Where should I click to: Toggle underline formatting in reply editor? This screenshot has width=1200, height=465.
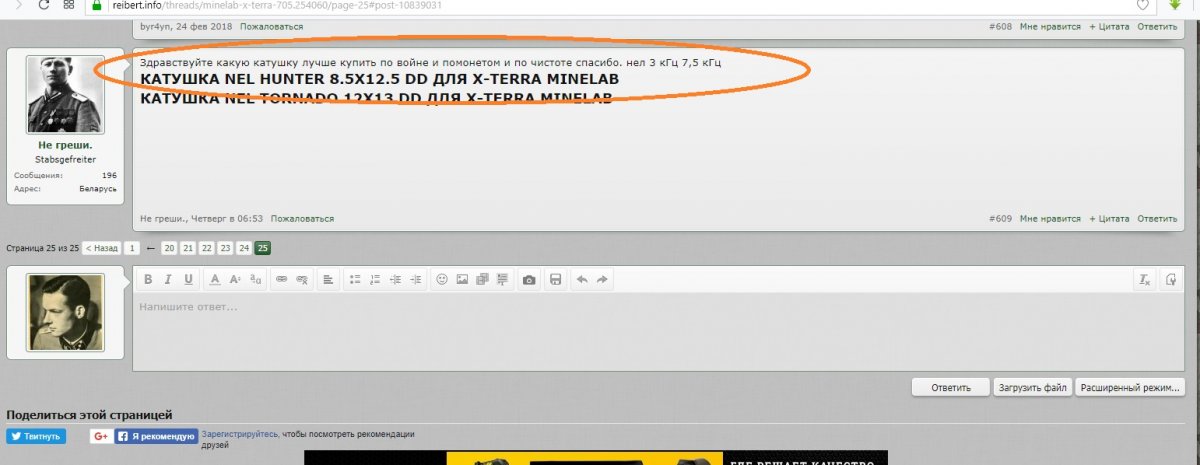tap(188, 280)
